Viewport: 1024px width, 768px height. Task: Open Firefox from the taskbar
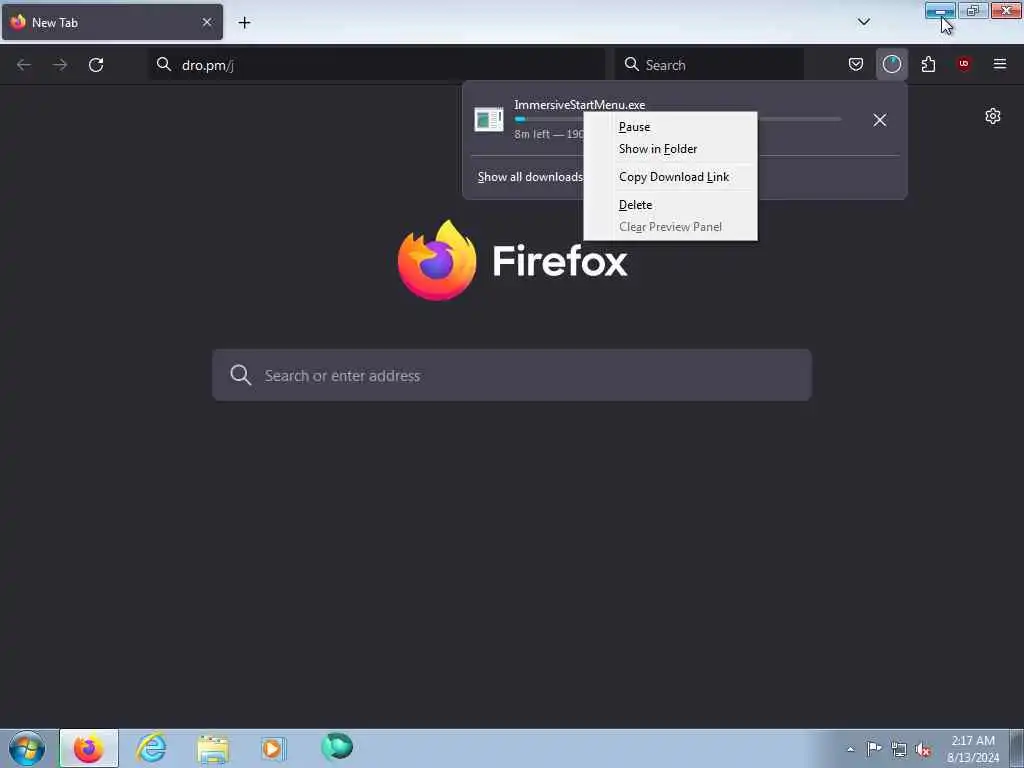pyautogui.click(x=89, y=748)
